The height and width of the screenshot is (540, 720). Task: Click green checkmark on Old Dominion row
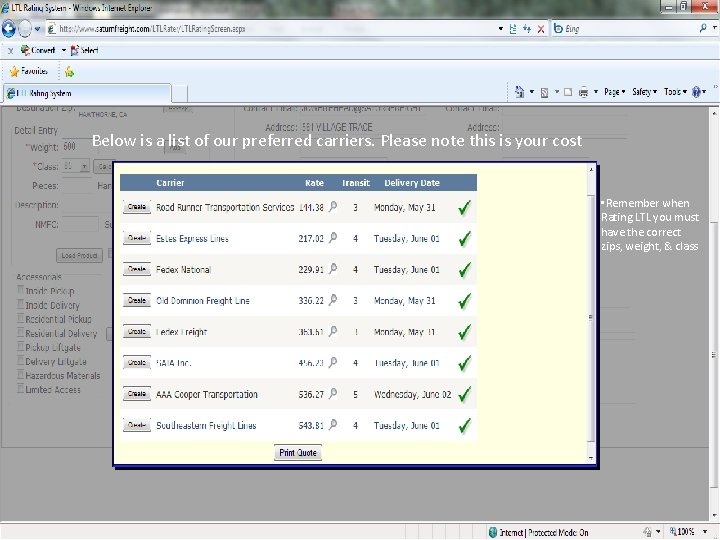coord(464,301)
